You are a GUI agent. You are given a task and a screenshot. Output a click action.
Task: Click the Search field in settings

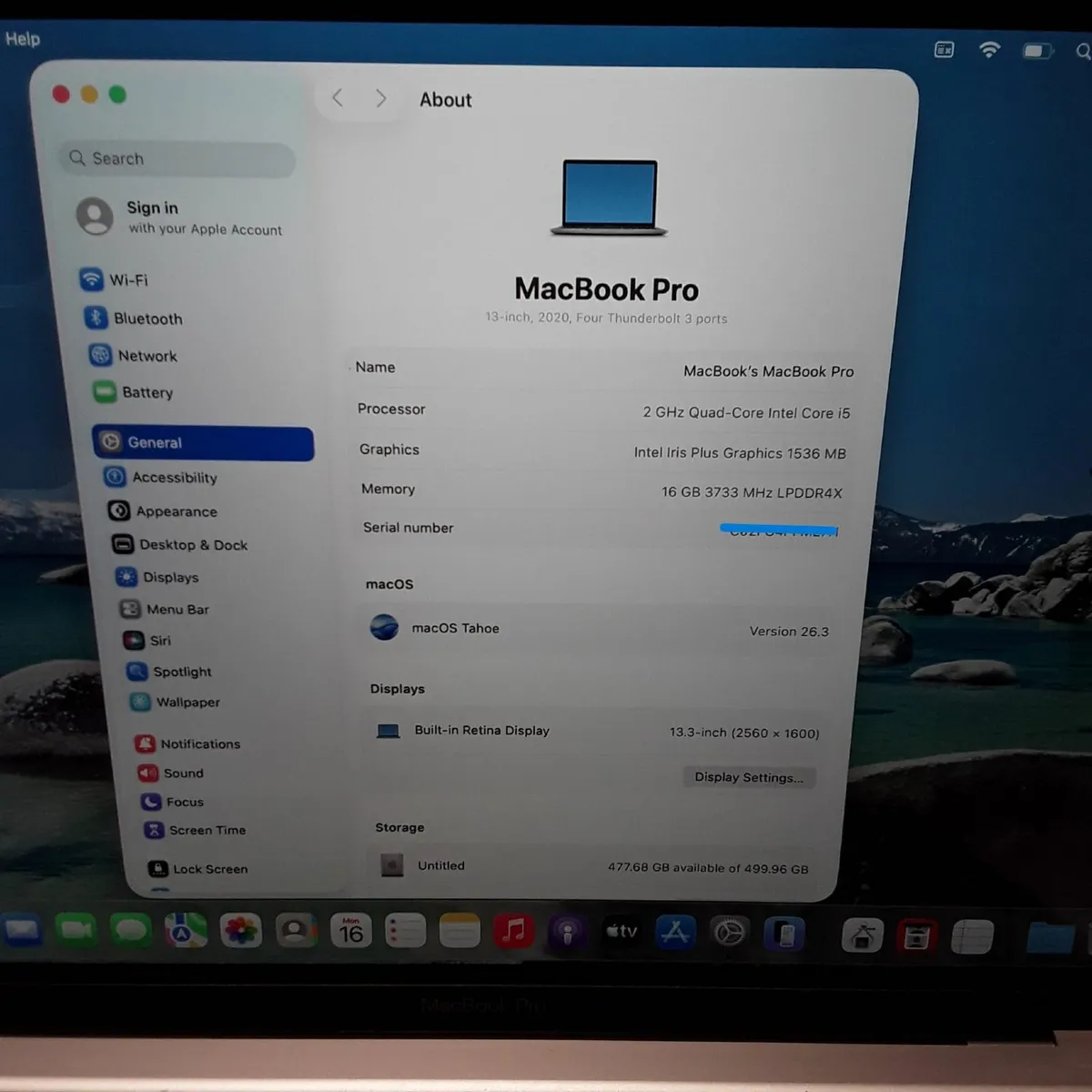pos(176,158)
